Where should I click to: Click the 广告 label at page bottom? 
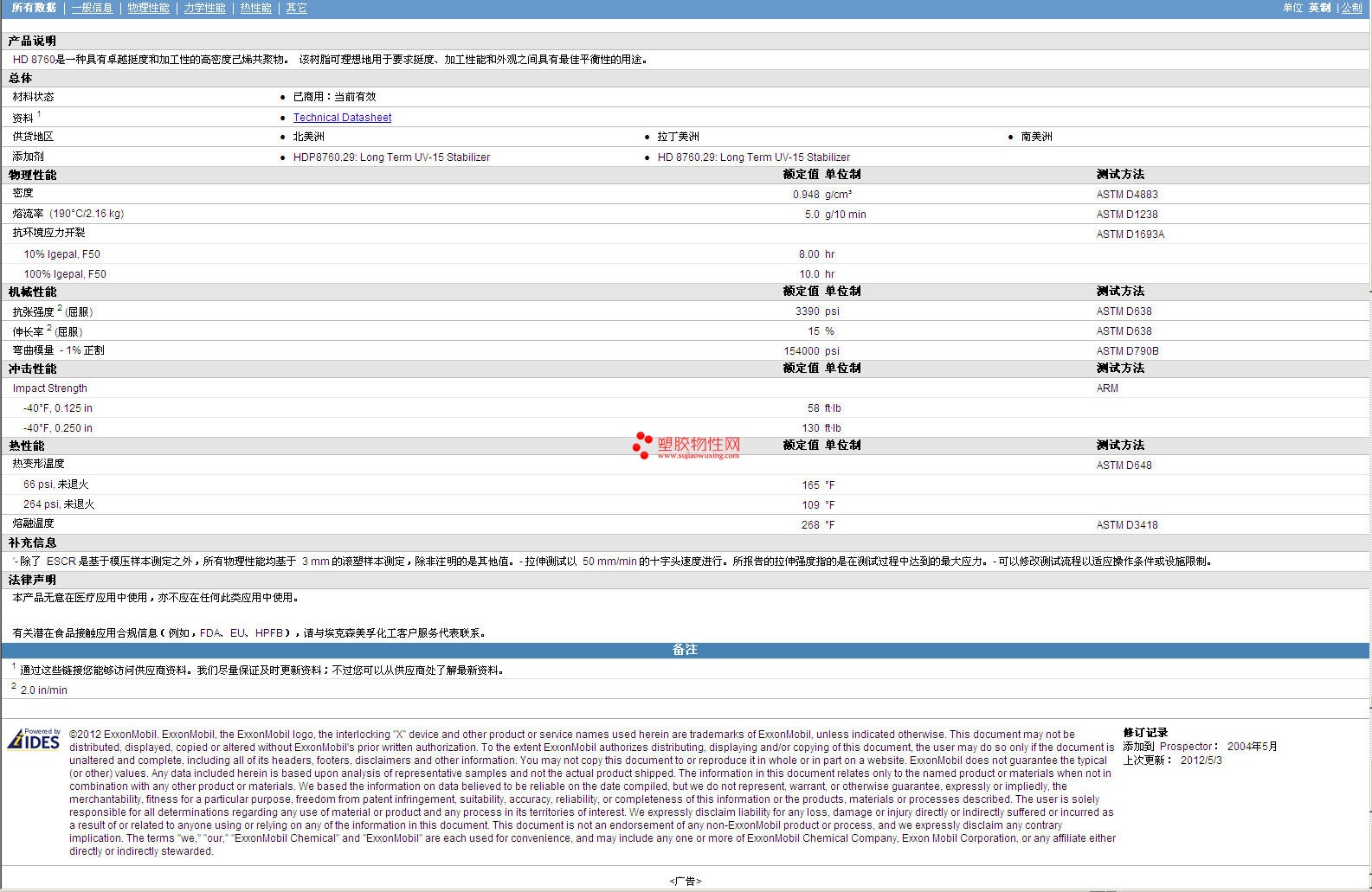click(685, 881)
